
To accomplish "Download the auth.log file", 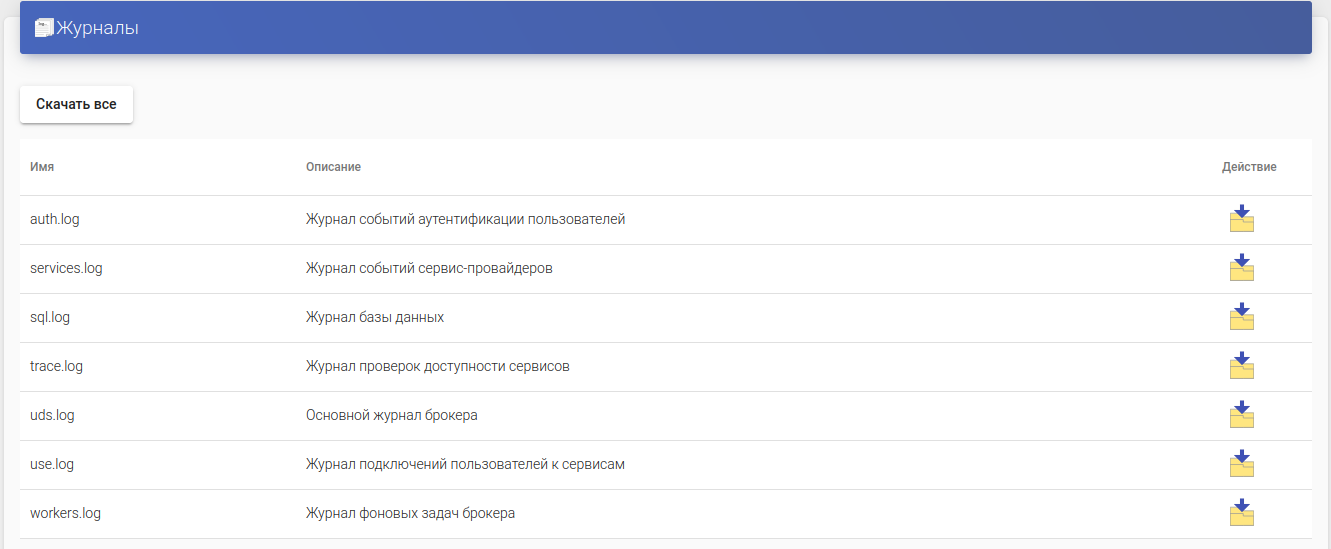I will pyautogui.click(x=1241, y=219).
